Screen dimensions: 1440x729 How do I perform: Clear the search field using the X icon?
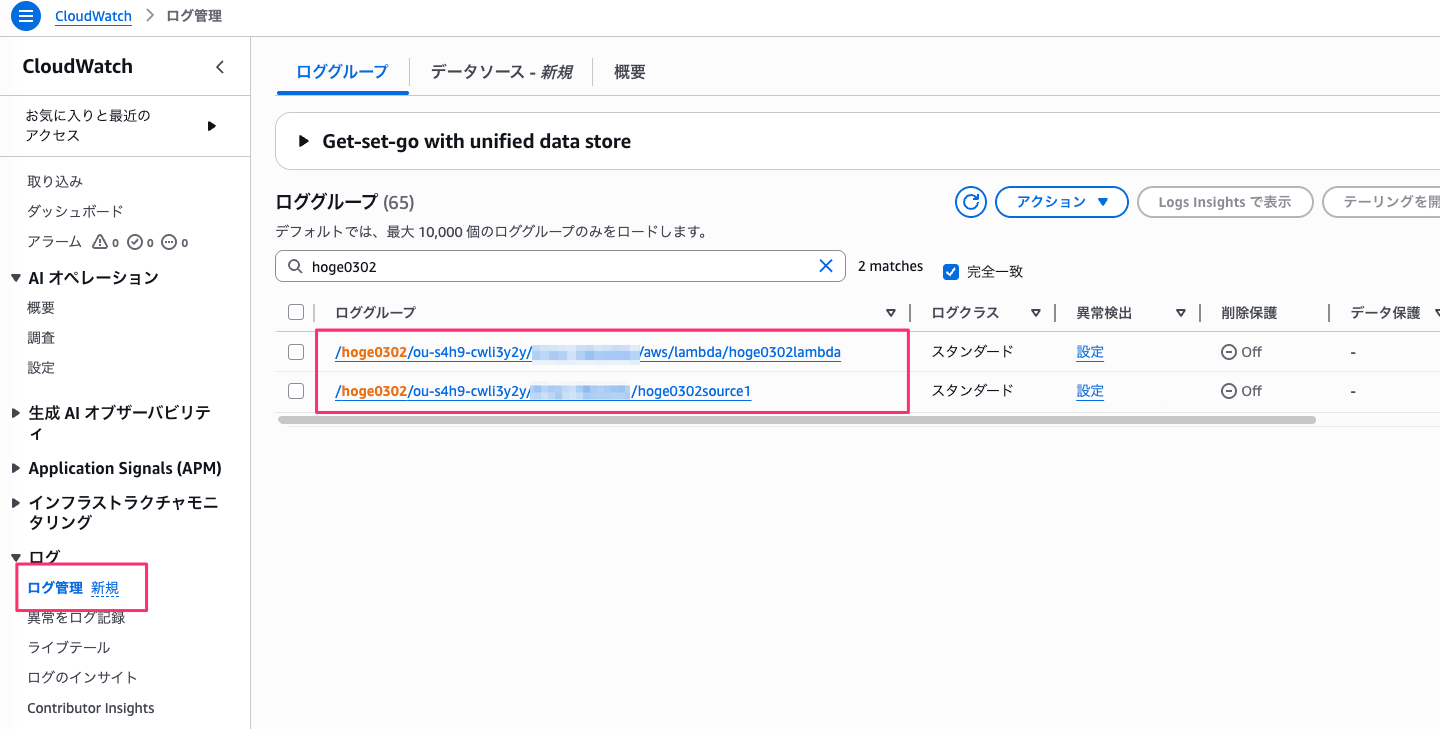pos(826,265)
